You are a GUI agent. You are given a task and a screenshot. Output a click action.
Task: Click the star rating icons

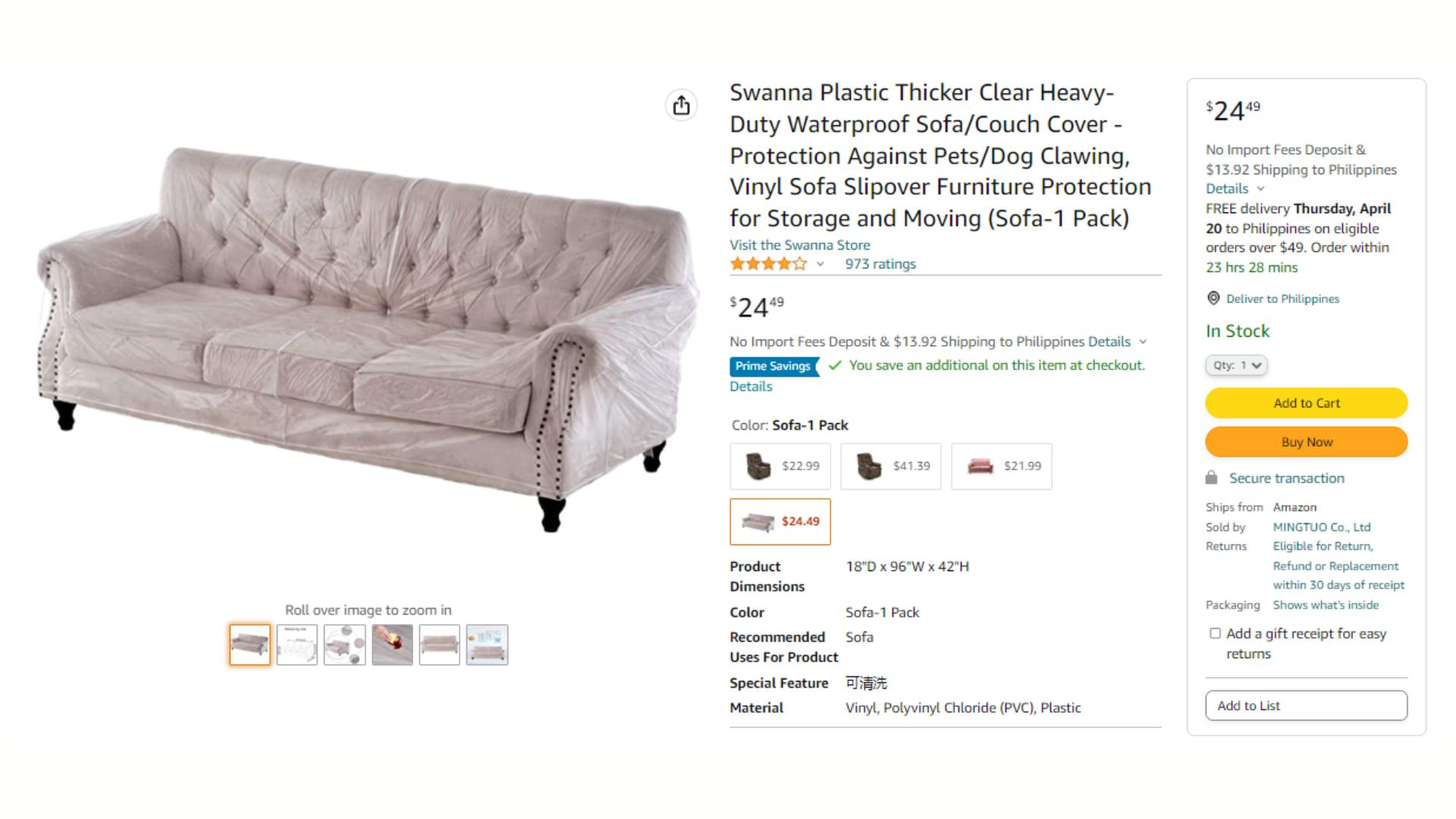[768, 264]
